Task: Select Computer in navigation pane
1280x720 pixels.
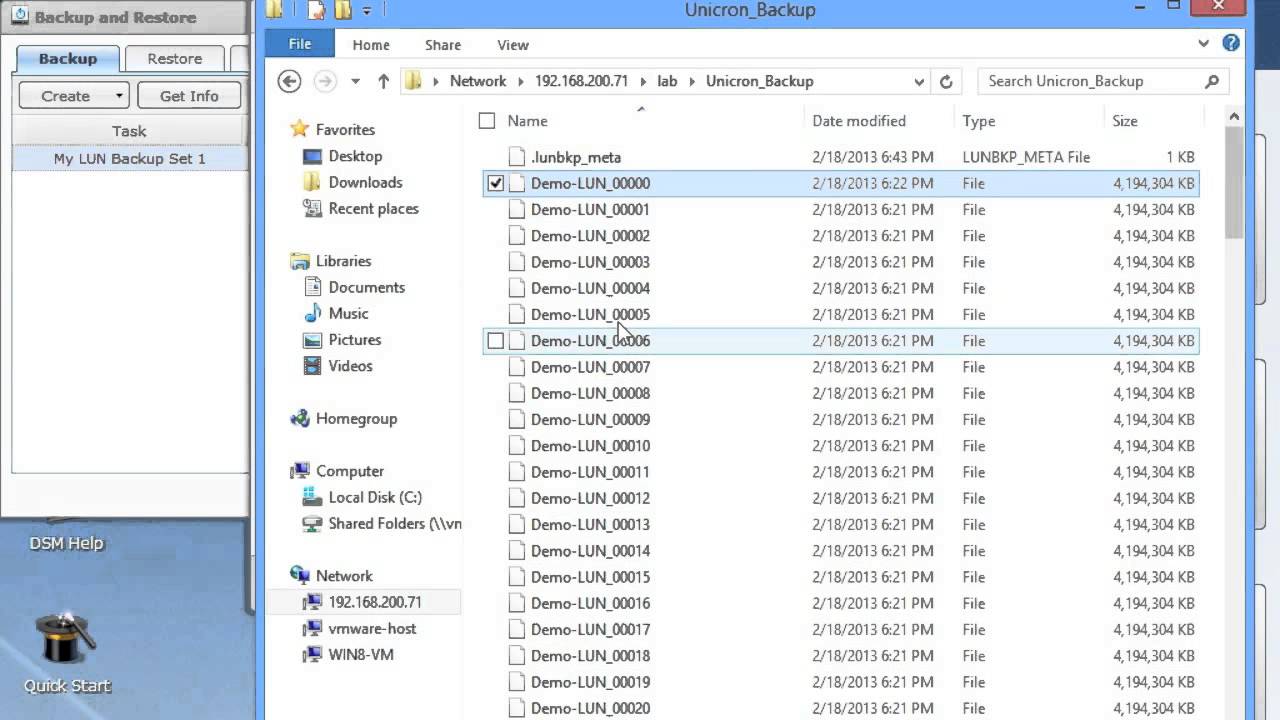Action: tap(349, 471)
